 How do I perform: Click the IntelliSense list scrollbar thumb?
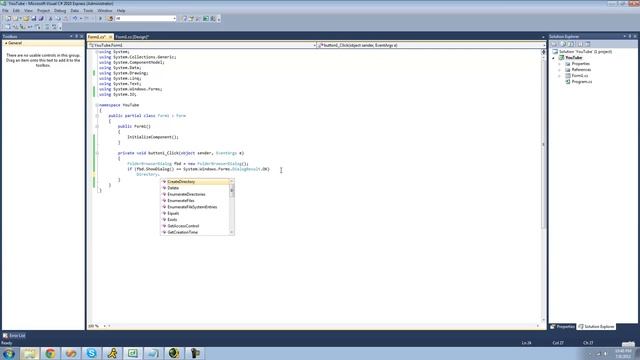point(232,190)
